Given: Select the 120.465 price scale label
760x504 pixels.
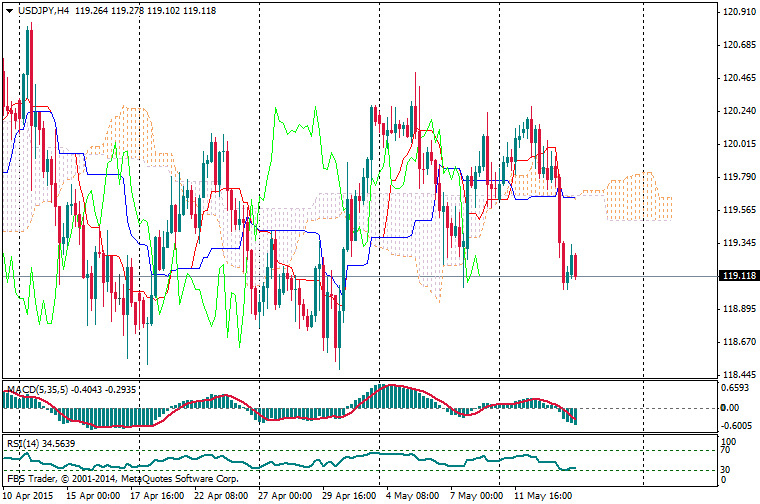Looking at the screenshot, I should click(739, 78).
